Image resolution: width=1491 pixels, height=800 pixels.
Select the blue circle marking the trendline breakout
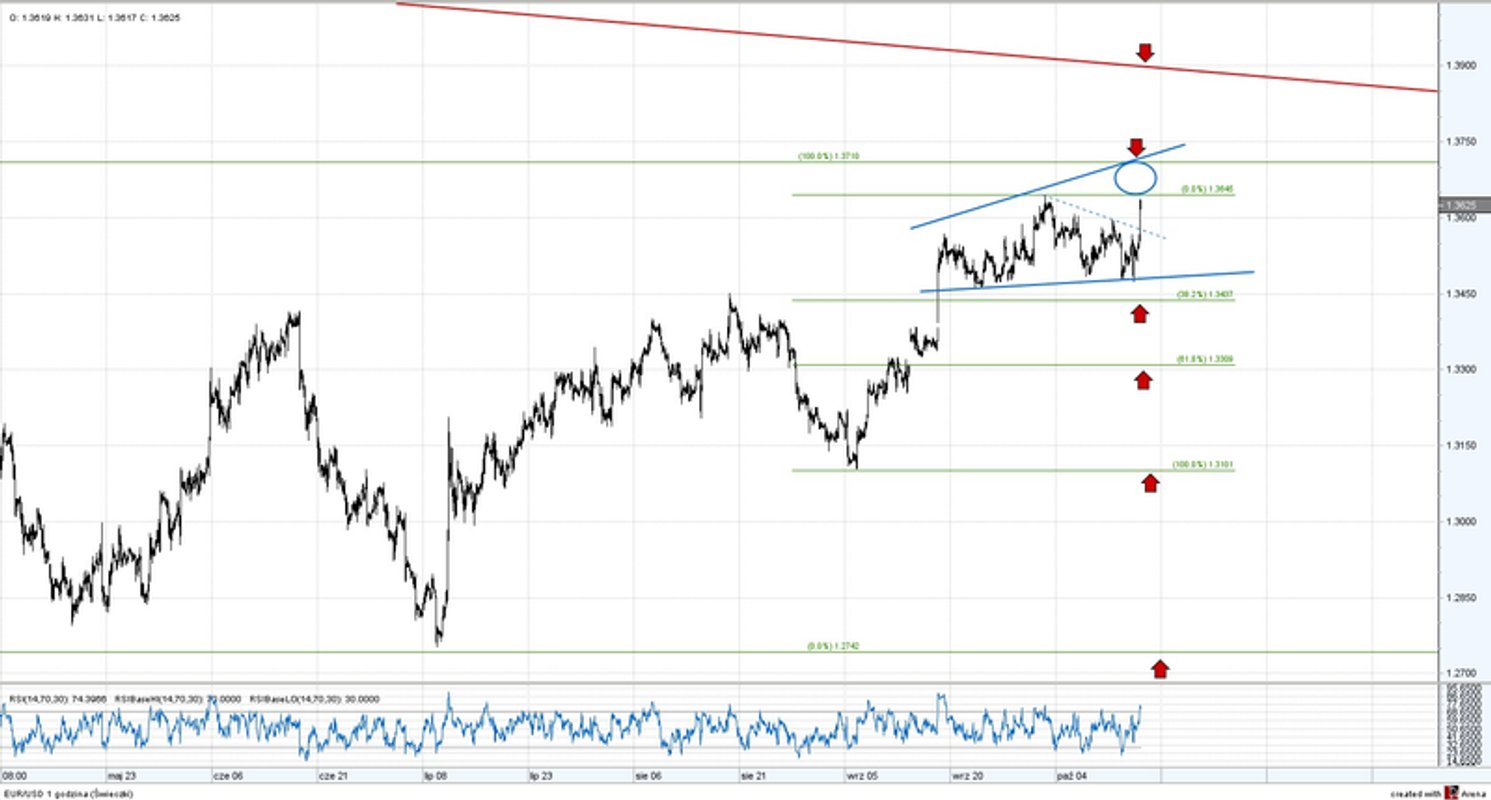[1135, 179]
